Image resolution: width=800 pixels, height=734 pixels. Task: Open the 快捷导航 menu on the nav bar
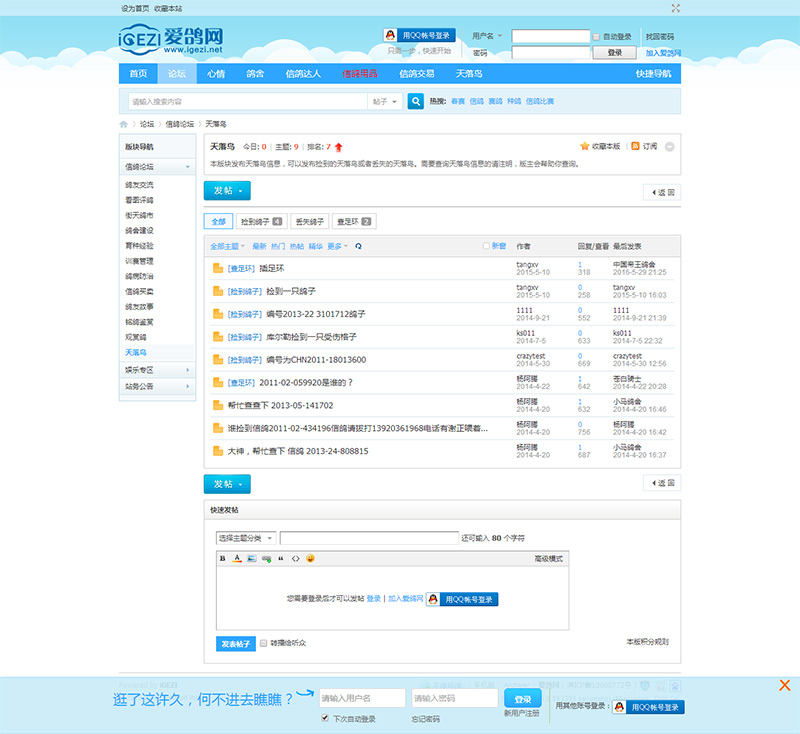(x=654, y=73)
